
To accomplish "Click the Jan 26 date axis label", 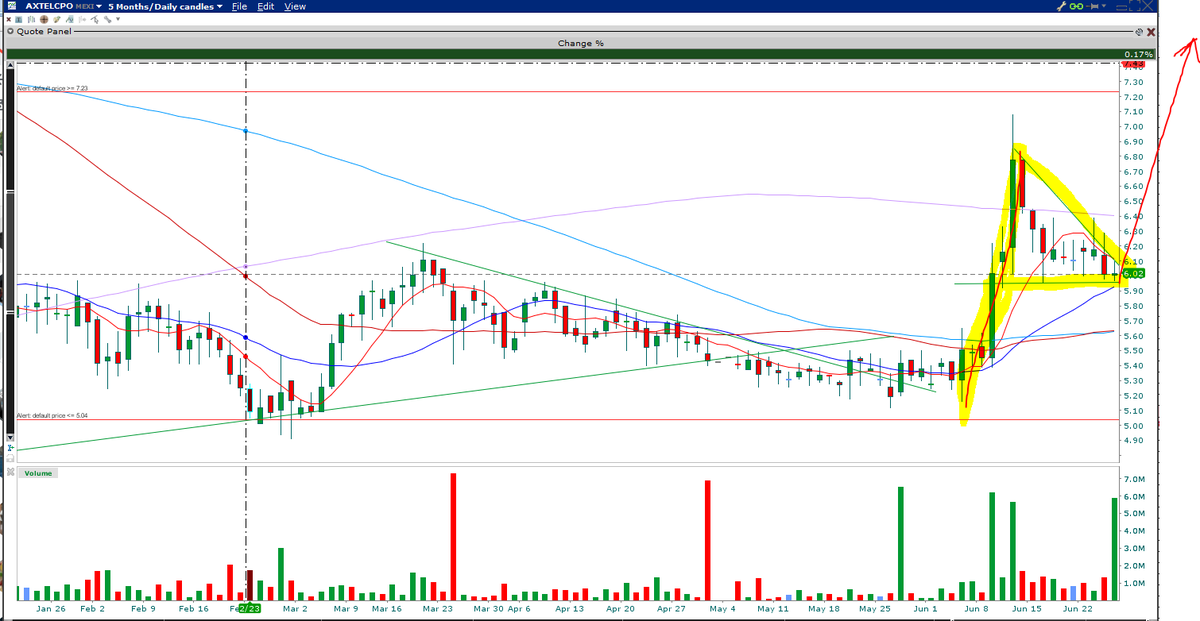I will [50, 608].
